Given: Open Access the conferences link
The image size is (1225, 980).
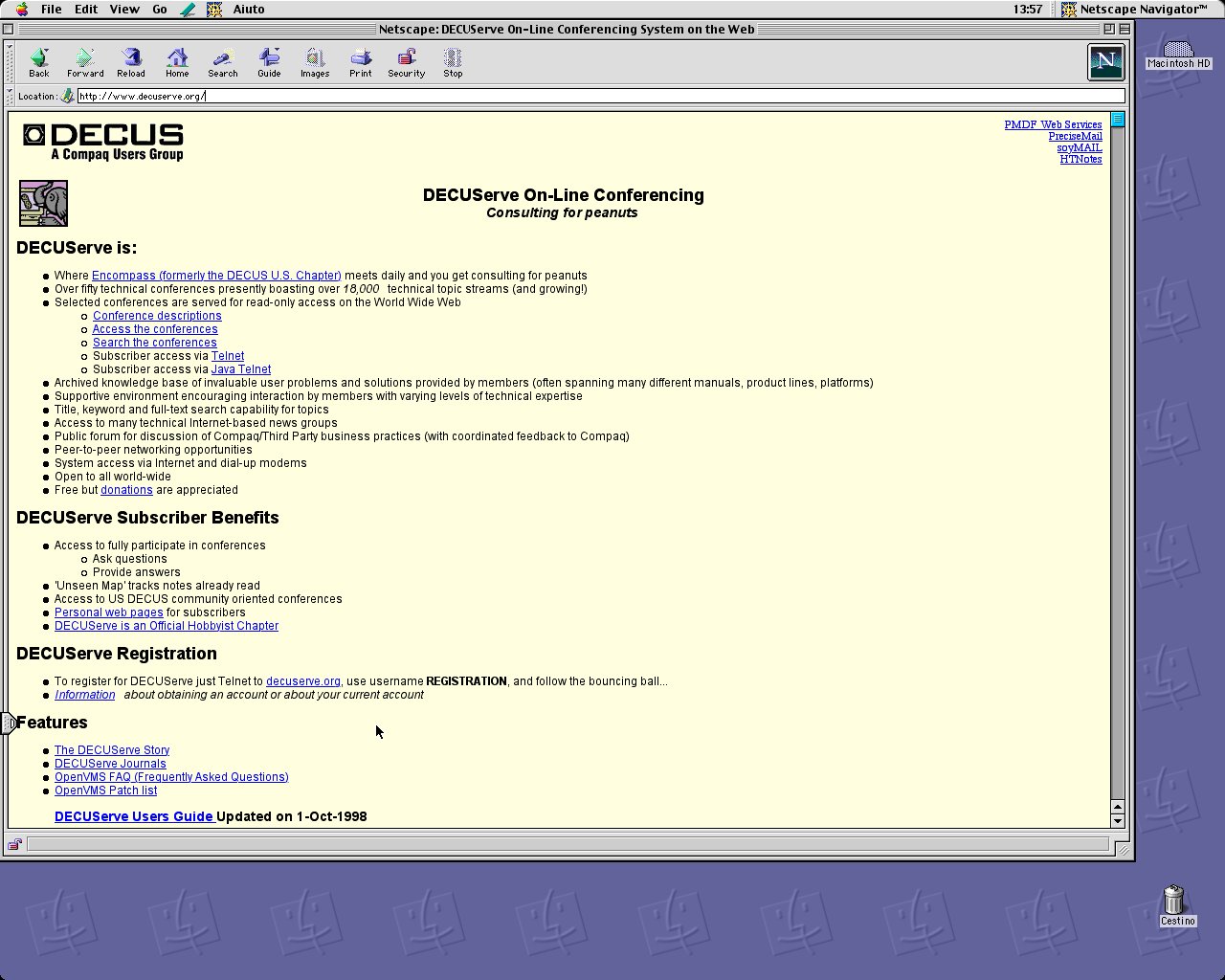Looking at the screenshot, I should (x=155, y=329).
